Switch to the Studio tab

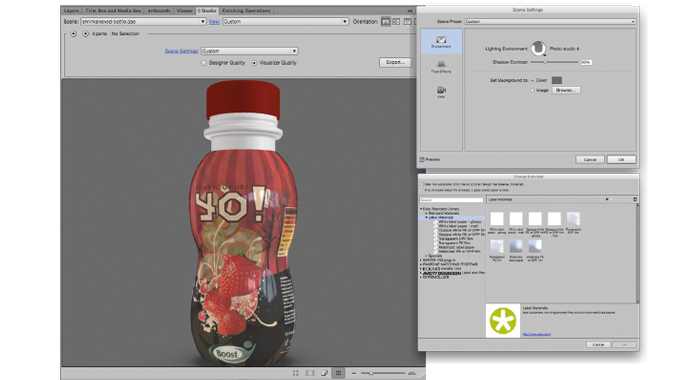click(207, 10)
